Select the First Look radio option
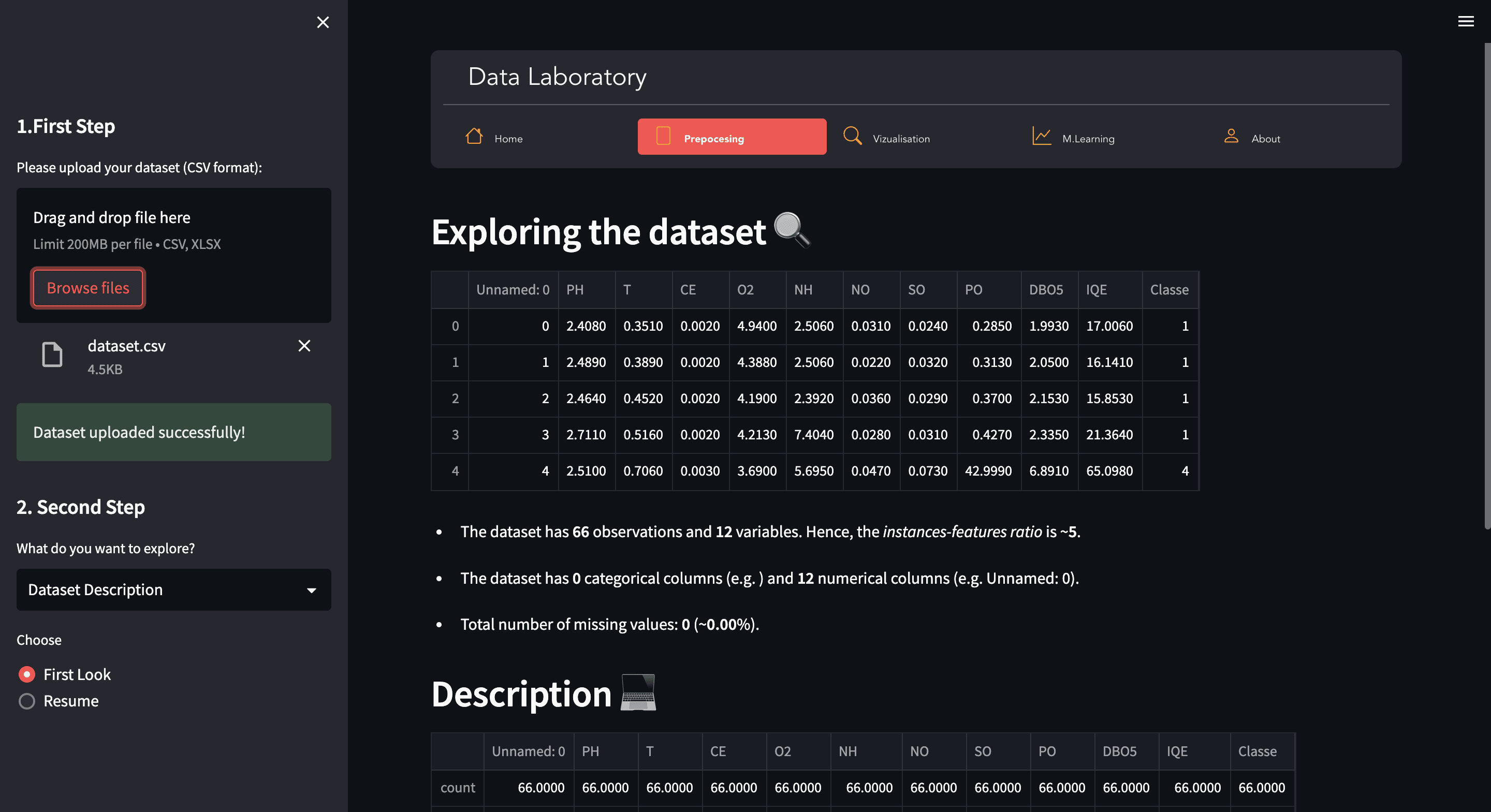1491x812 pixels. [27, 674]
